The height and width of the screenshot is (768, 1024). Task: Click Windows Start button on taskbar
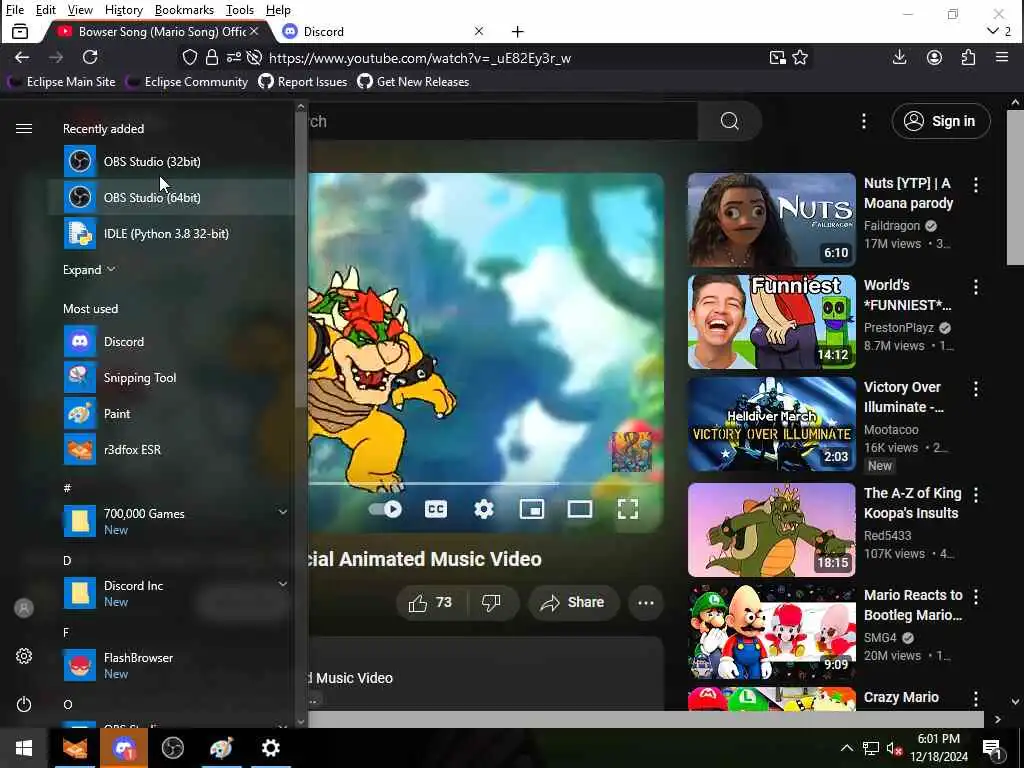(x=24, y=748)
